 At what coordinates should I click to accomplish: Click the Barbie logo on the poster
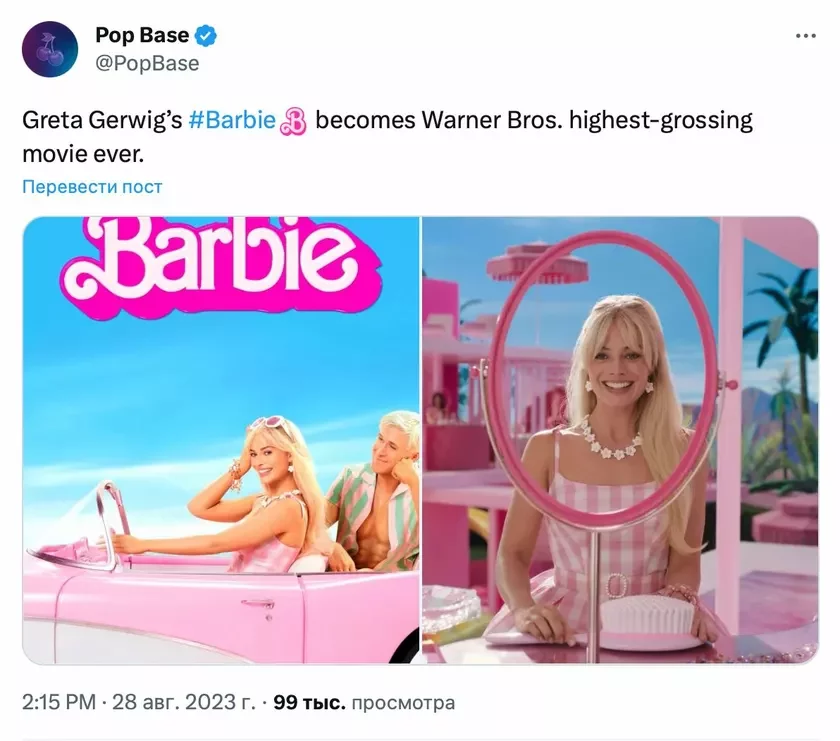pyautogui.click(x=221, y=265)
